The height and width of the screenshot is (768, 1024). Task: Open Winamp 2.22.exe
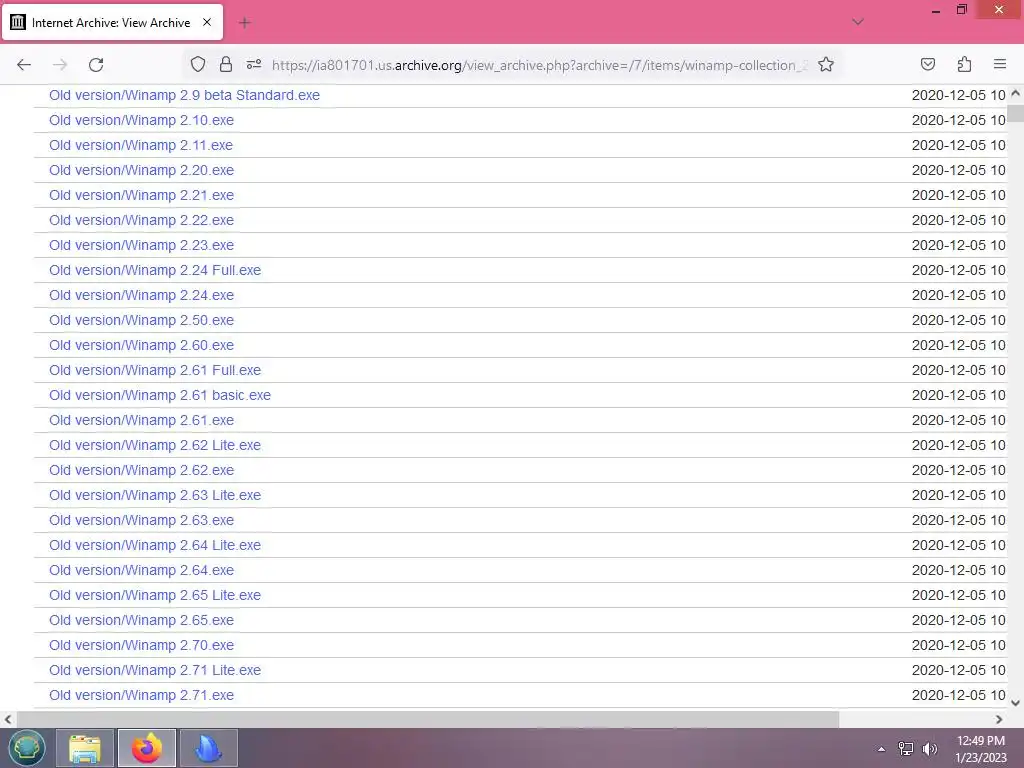(x=141, y=220)
